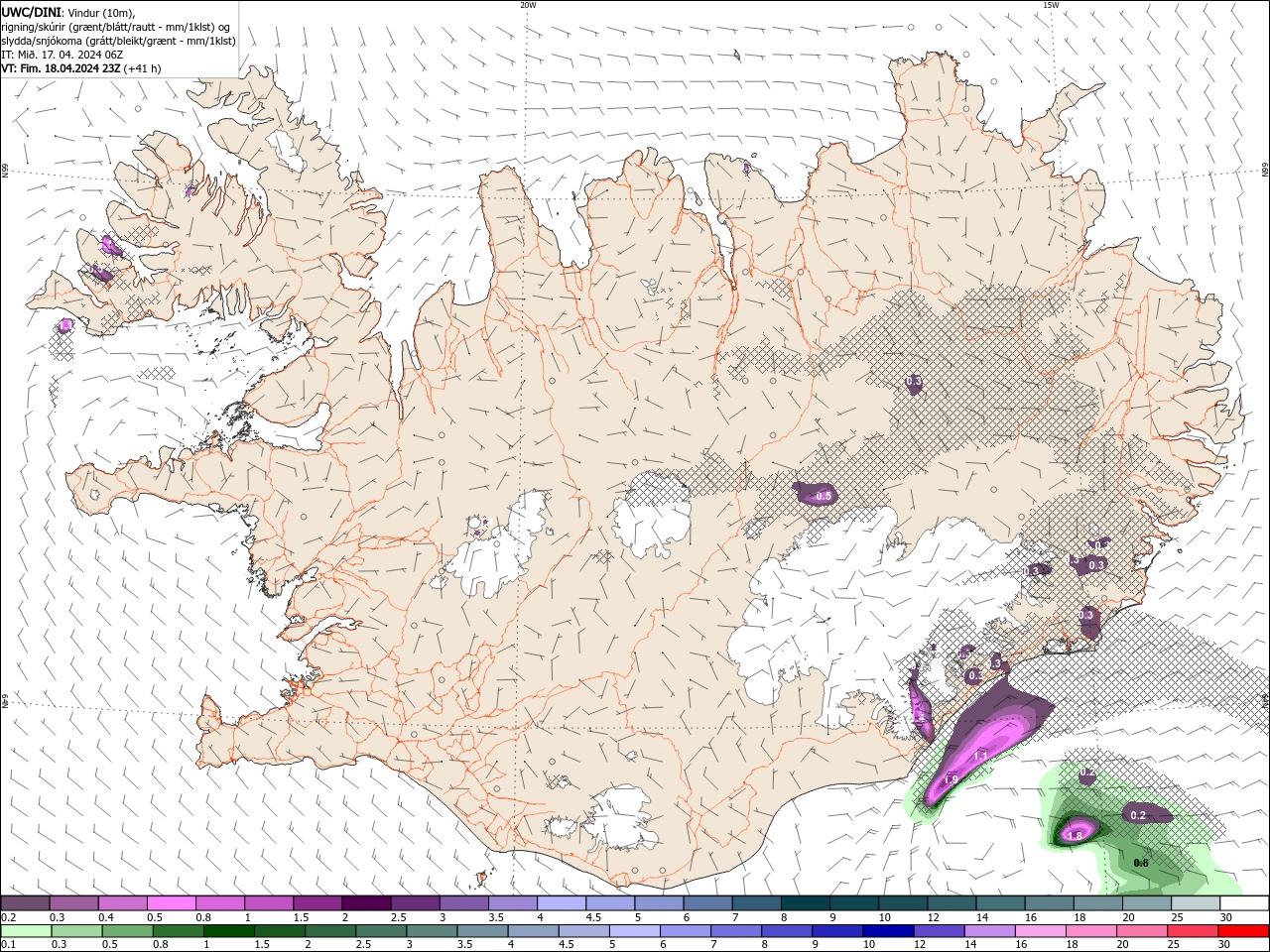The height and width of the screenshot is (952, 1270).
Task: Pick the dark navy blue swatch in bottom legend row
Action: coord(886,931)
